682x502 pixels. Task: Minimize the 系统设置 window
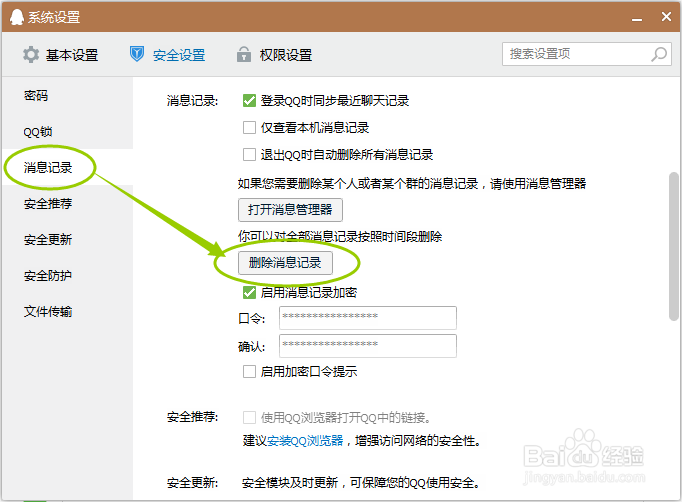637,18
